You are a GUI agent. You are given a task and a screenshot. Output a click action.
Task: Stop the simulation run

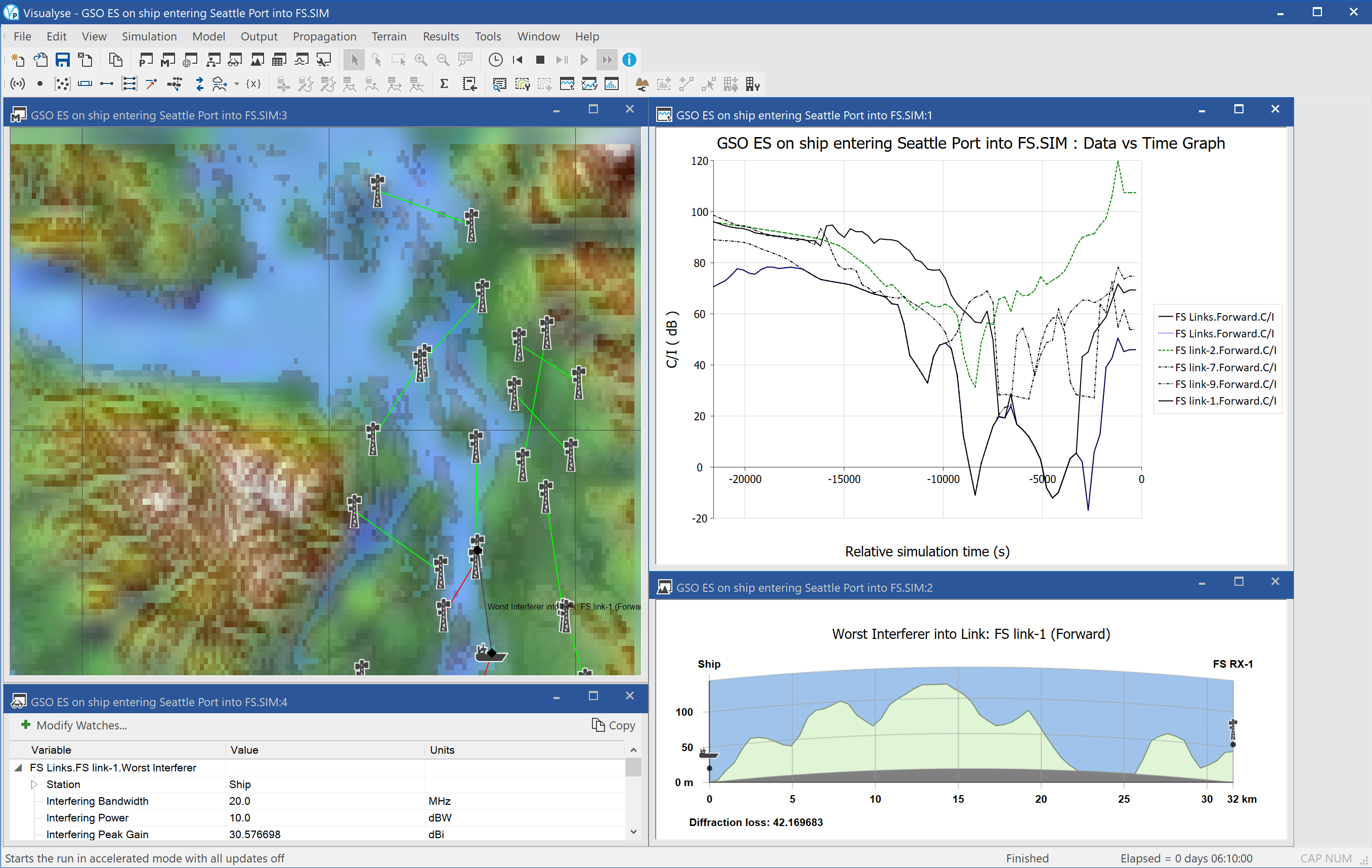pos(540,60)
